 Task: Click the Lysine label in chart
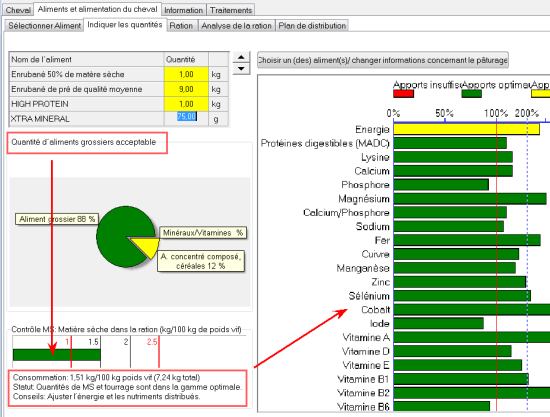pyautogui.click(x=375, y=157)
